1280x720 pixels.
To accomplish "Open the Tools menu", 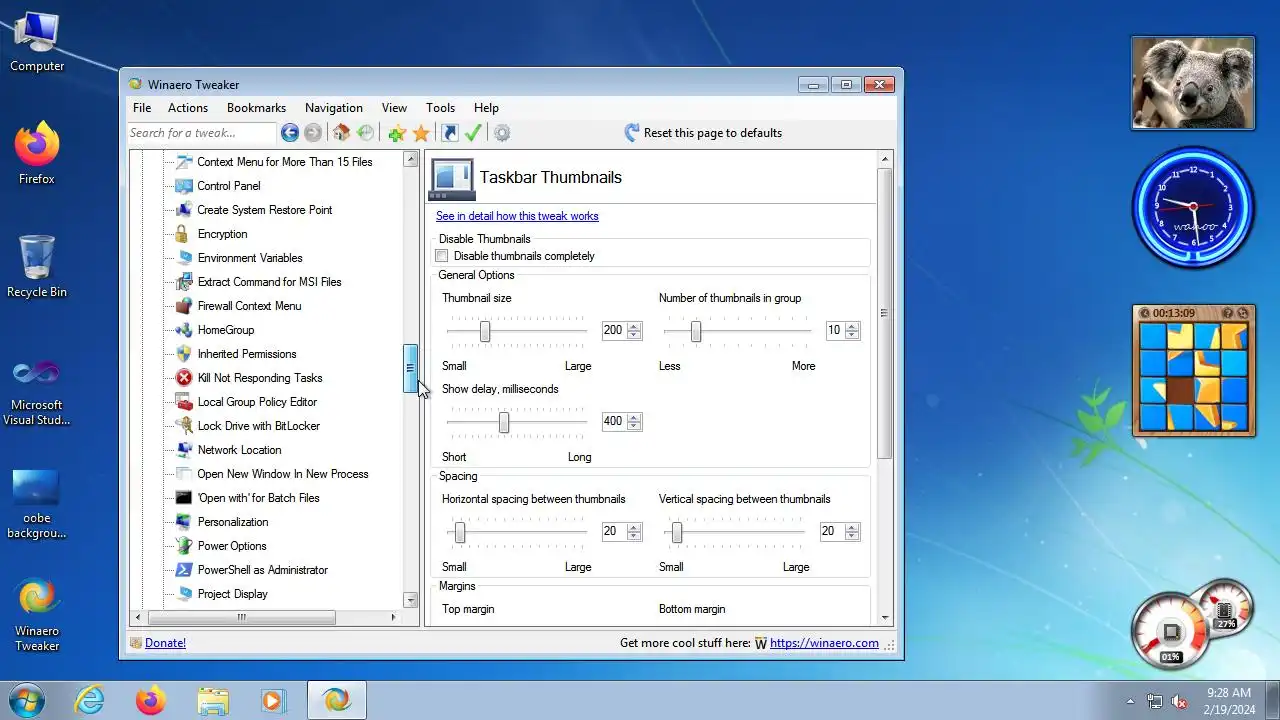I will click(440, 108).
